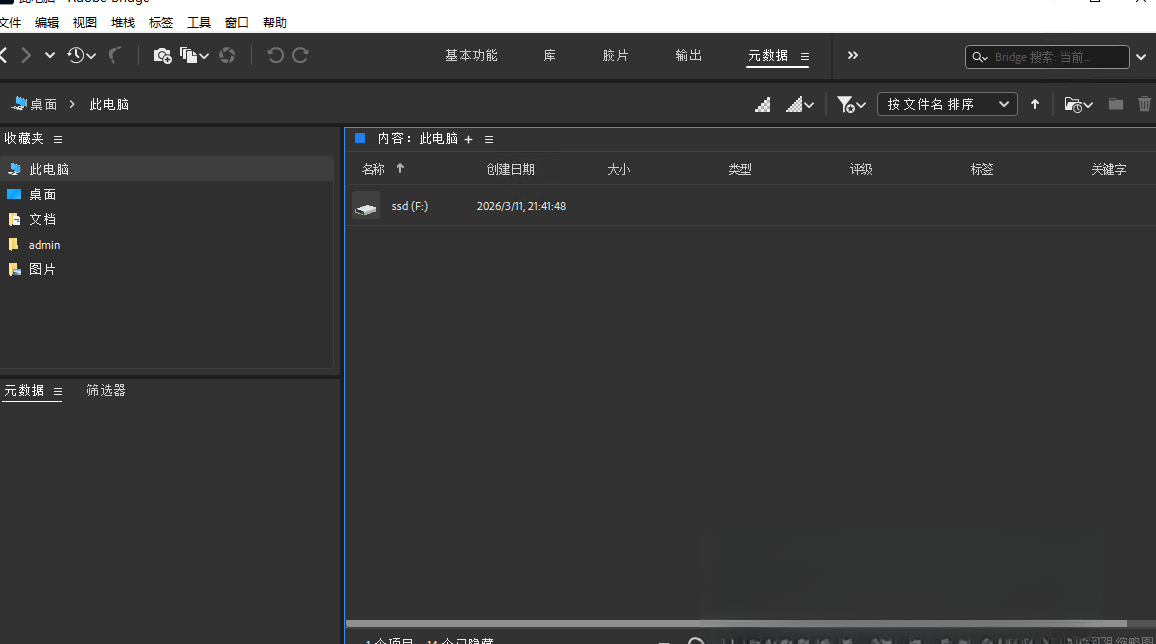Click the delete trash icon
Image resolution: width=1156 pixels, height=644 pixels.
tap(1144, 105)
